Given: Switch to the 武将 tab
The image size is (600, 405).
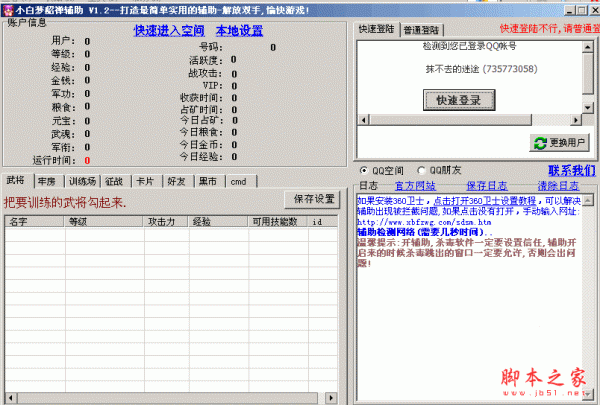Looking at the screenshot, I should click(16, 180).
